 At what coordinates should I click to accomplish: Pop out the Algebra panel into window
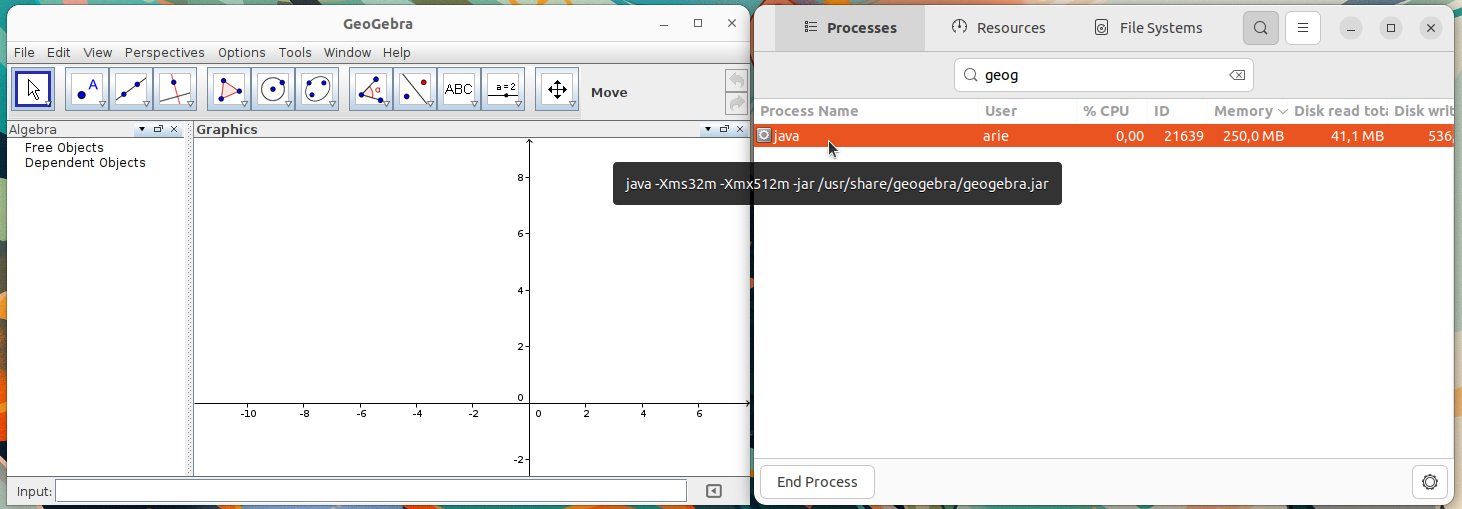(158, 129)
